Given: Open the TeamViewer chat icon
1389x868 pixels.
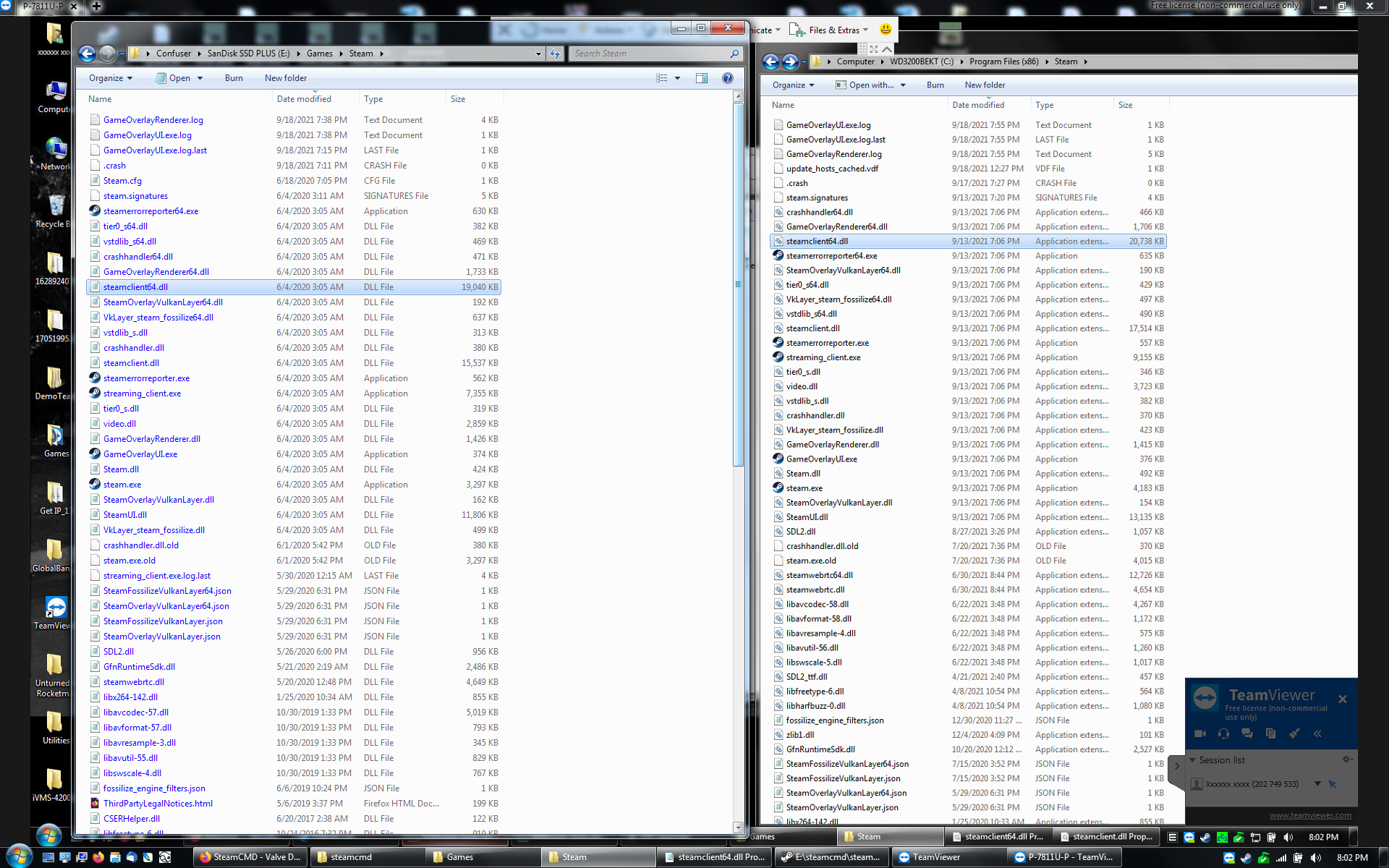Looking at the screenshot, I should pos(1246,733).
